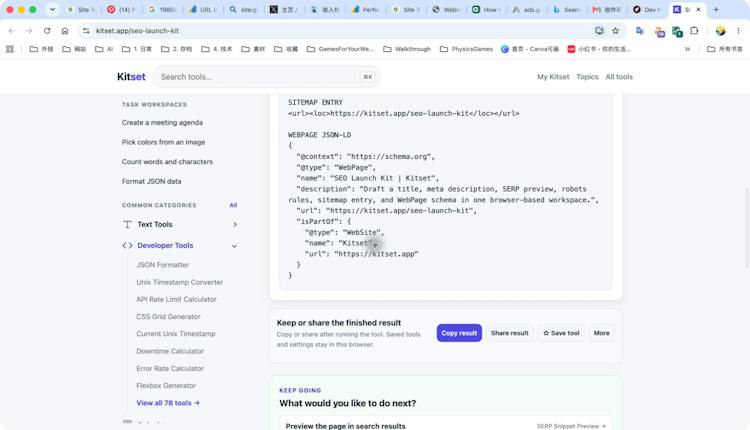Go to My Kitset in the top nav
Viewport: 750px width, 430px height.
click(553, 77)
